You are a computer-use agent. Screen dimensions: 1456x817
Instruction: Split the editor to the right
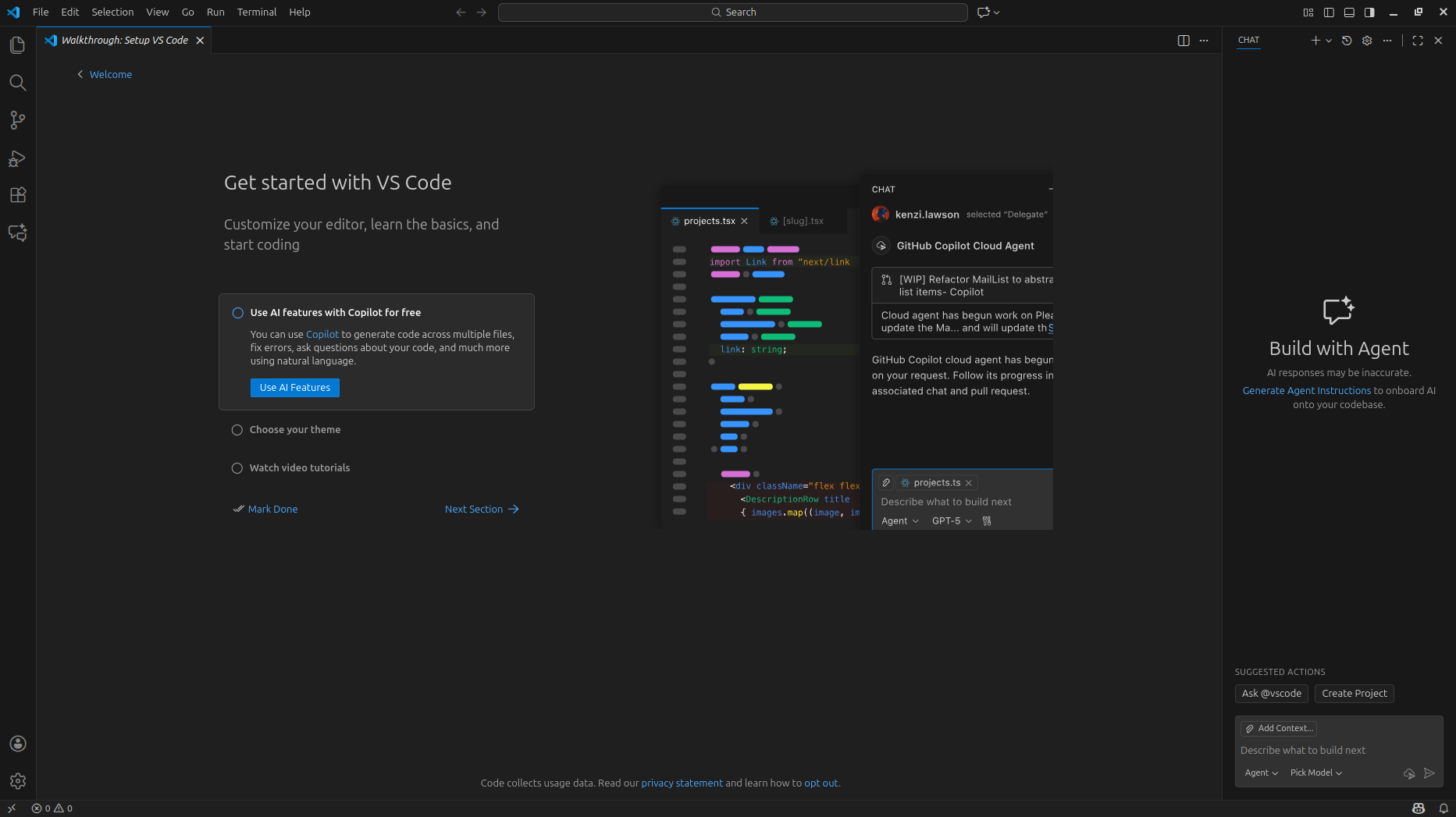[1184, 41]
